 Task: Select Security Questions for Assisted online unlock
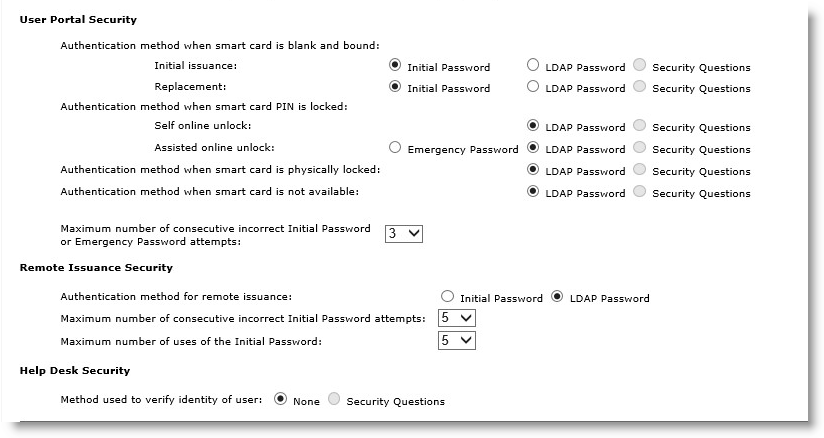point(640,147)
